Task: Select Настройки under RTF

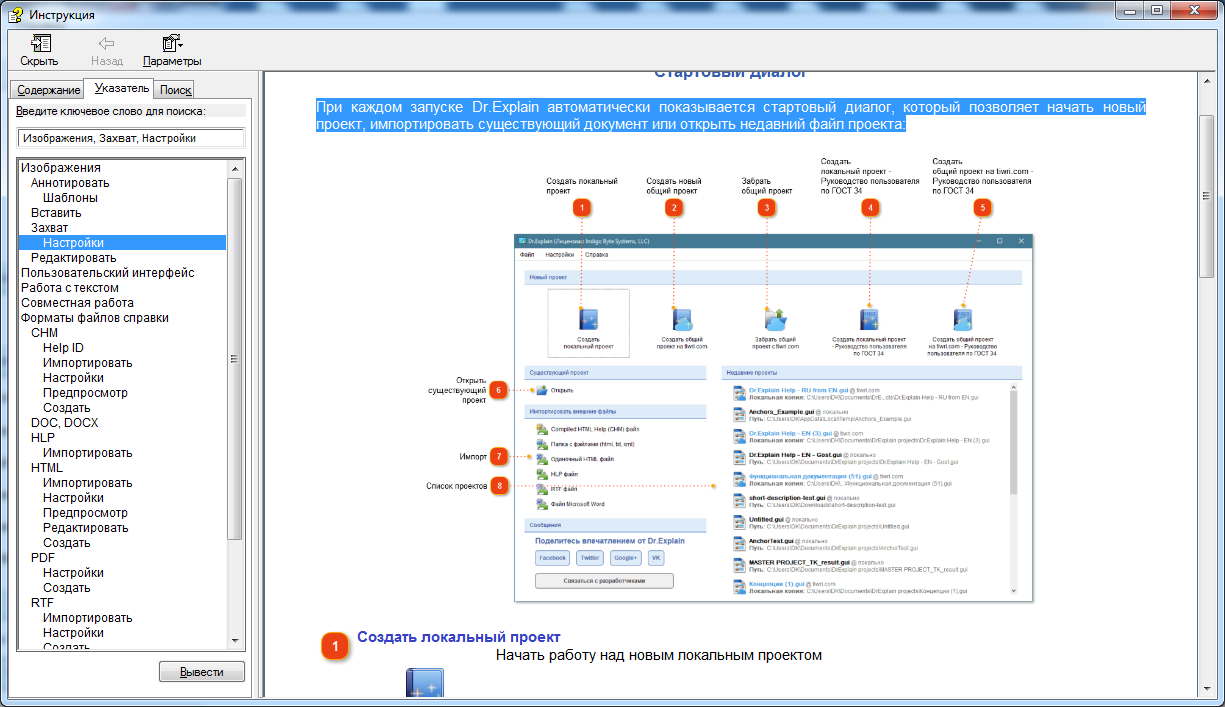Action: point(73,633)
